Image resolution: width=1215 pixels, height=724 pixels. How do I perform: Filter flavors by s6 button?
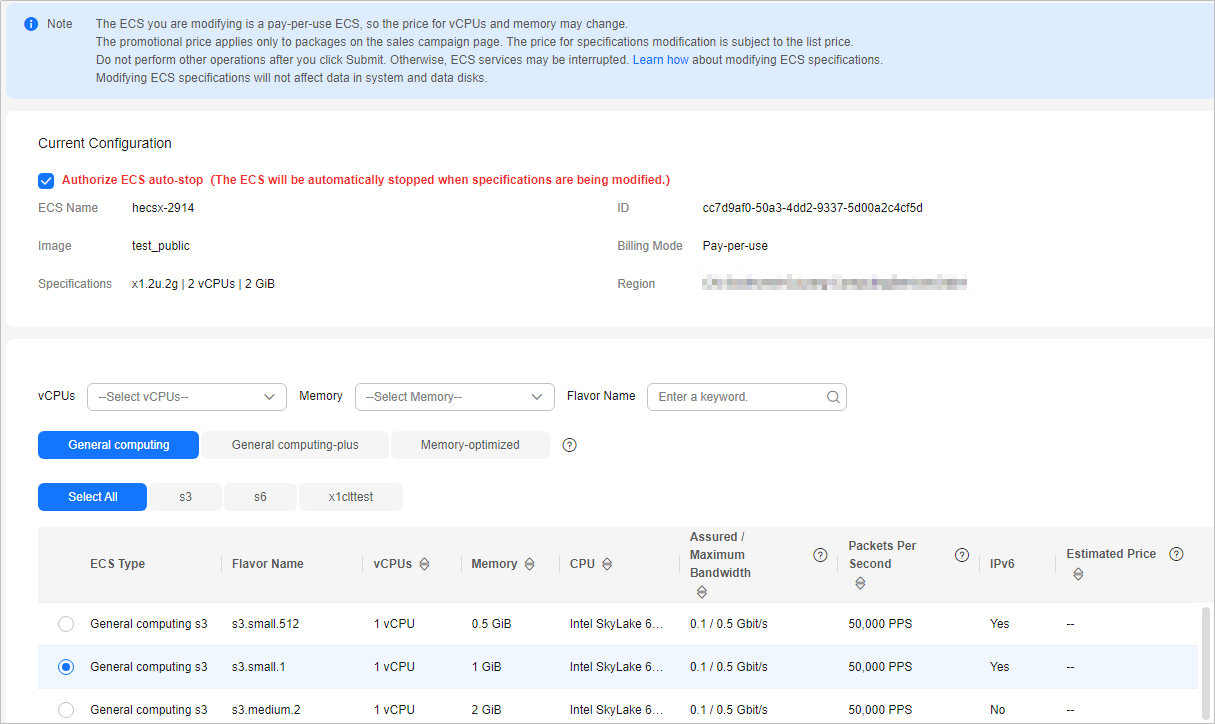260,497
